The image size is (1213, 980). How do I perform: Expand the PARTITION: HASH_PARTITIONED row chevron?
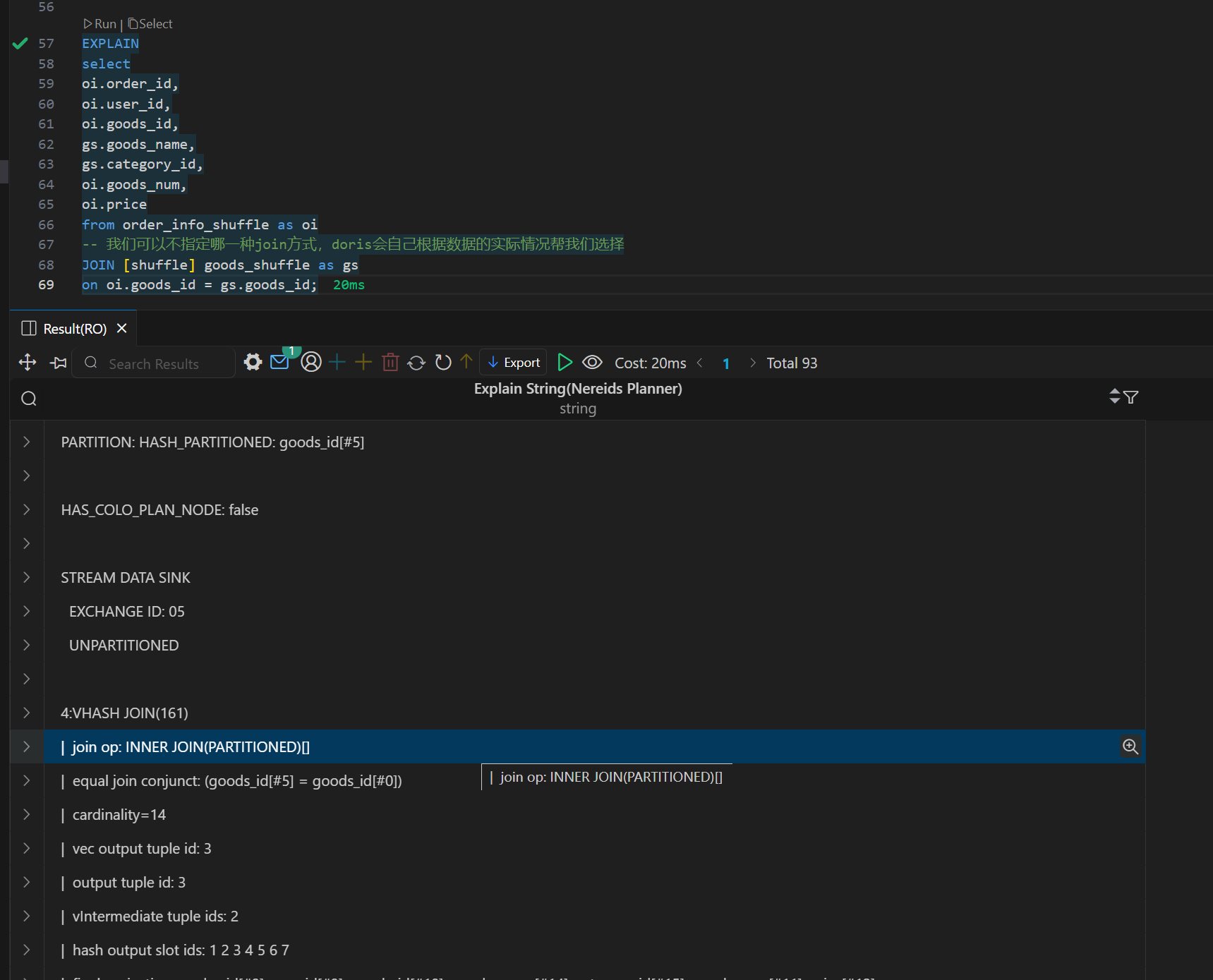(x=27, y=442)
